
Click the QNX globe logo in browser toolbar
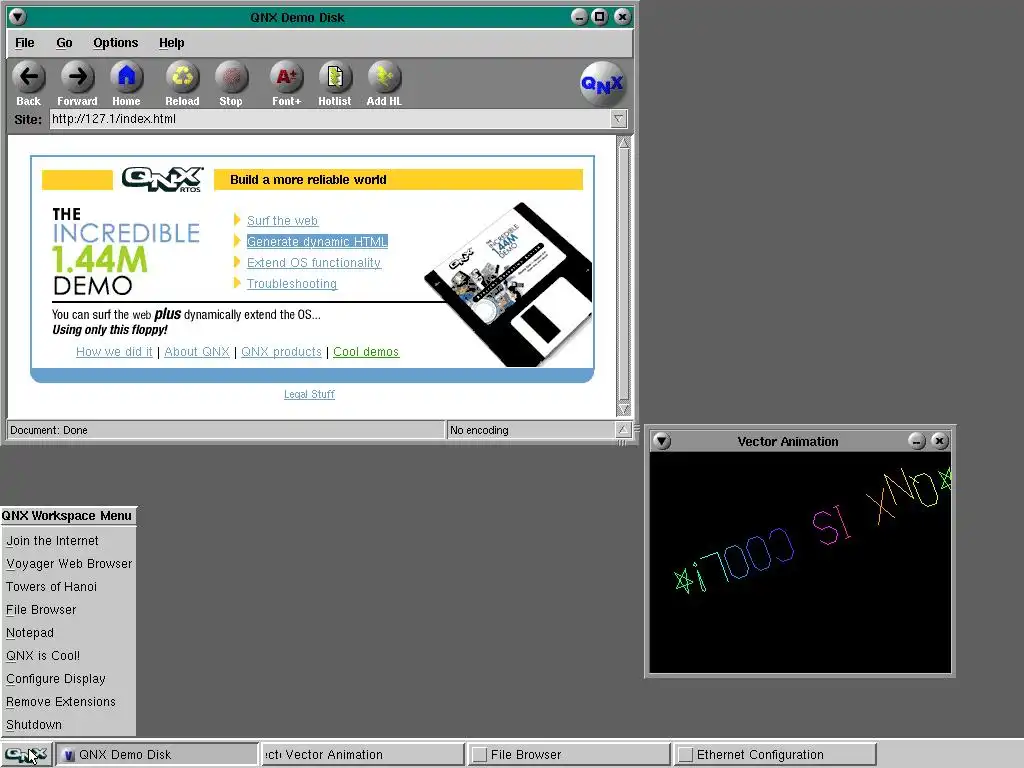click(602, 83)
